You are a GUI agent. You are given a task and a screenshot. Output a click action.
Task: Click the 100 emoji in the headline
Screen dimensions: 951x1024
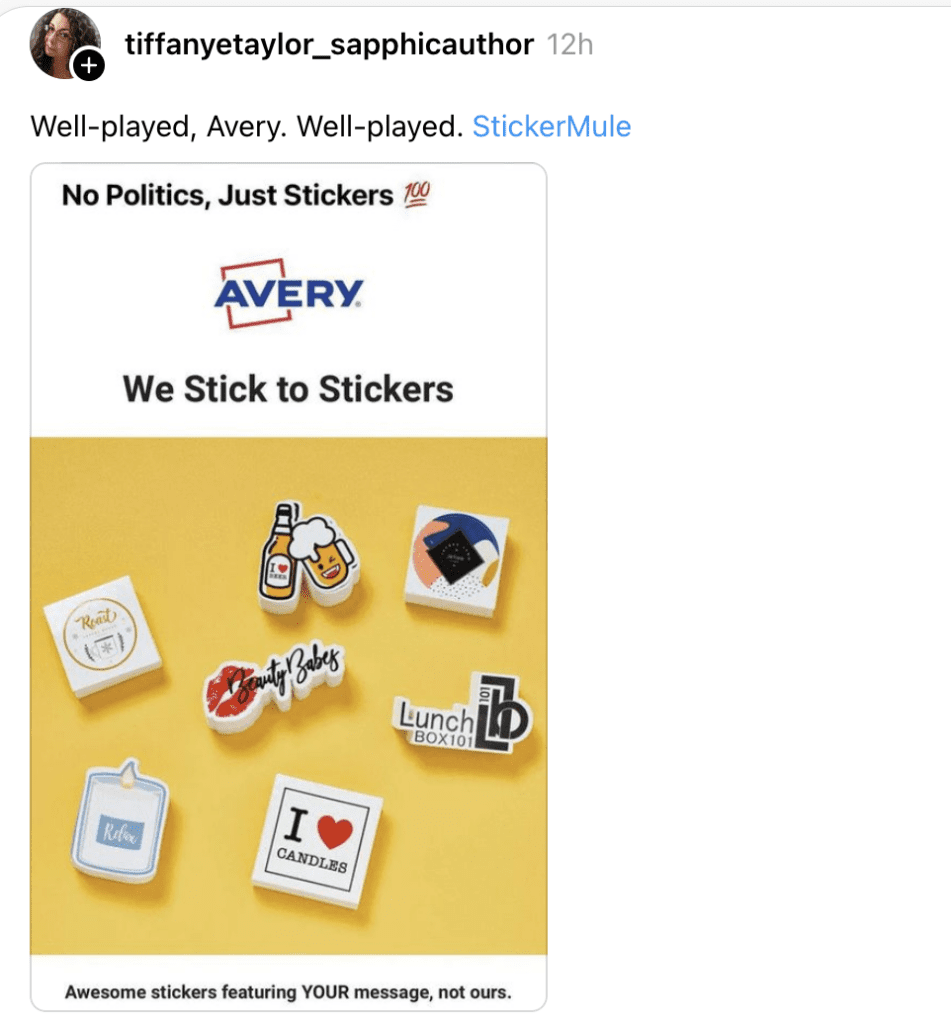point(415,194)
